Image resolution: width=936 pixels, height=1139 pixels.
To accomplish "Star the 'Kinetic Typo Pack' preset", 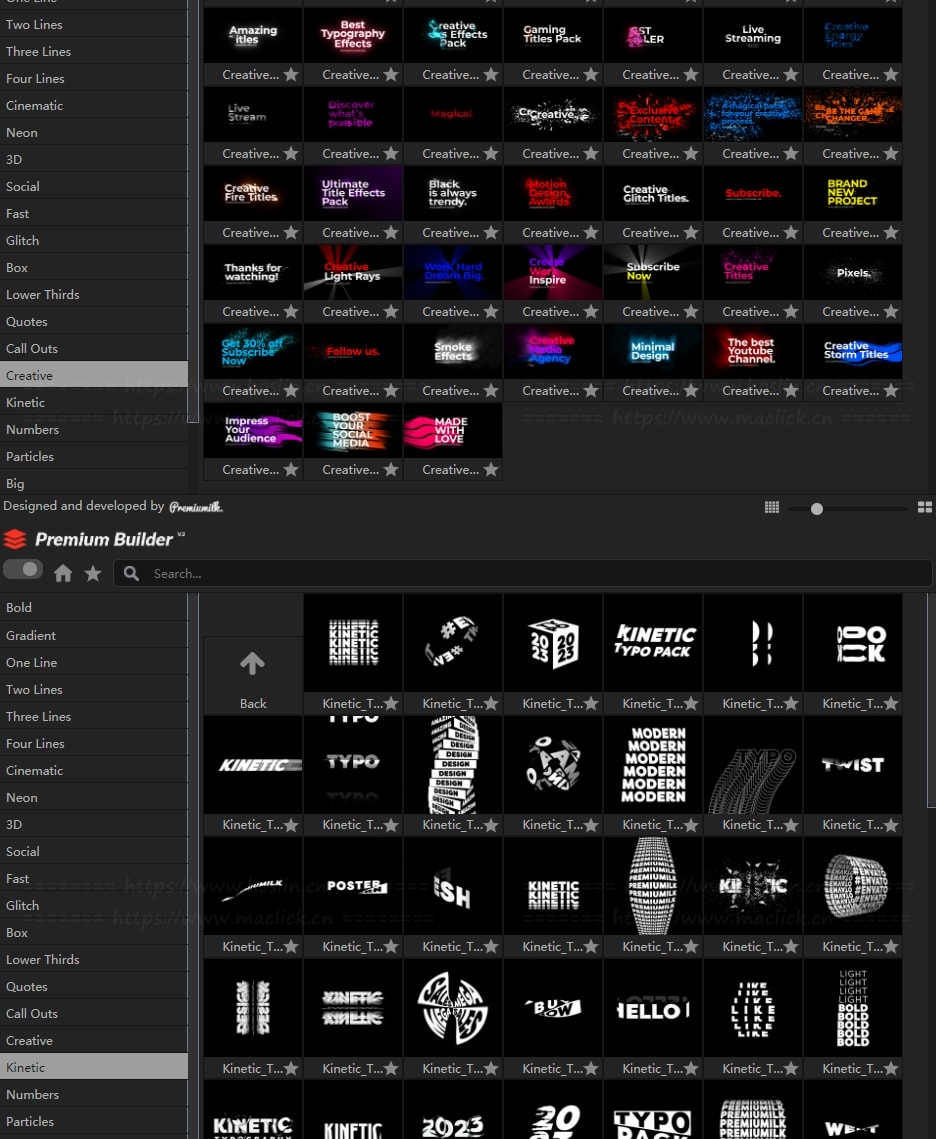I will pos(691,703).
